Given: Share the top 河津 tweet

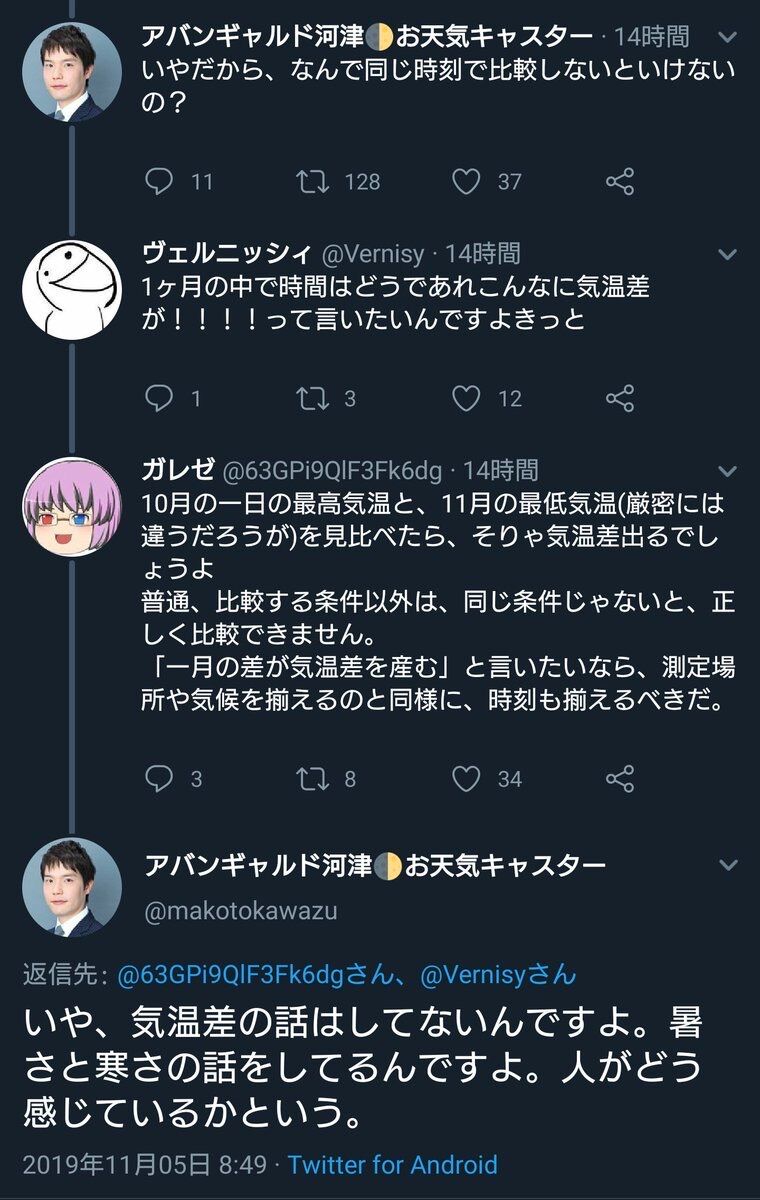Looking at the screenshot, I should (x=620, y=181).
